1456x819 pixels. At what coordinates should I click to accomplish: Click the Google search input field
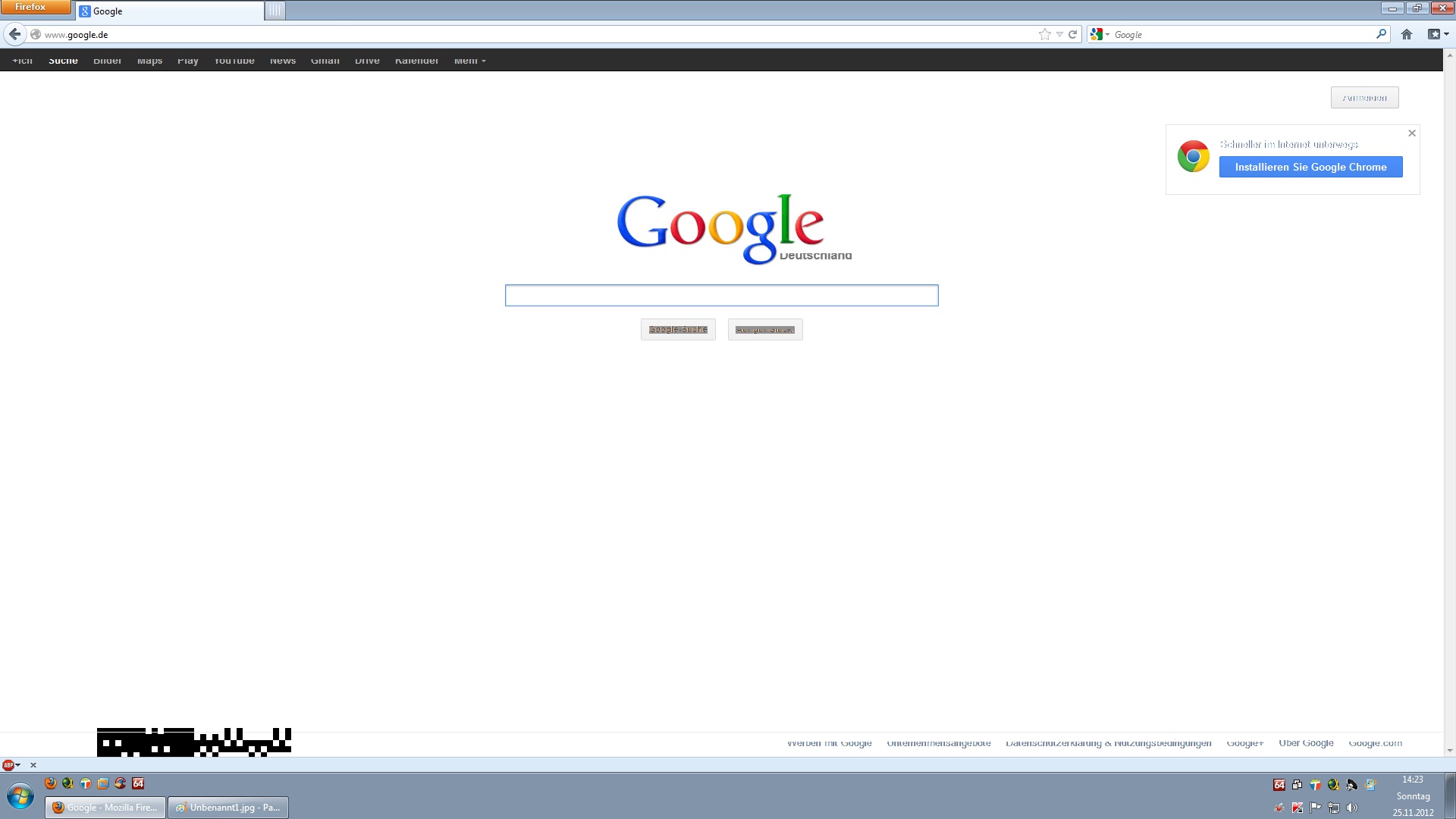pyautogui.click(x=721, y=296)
